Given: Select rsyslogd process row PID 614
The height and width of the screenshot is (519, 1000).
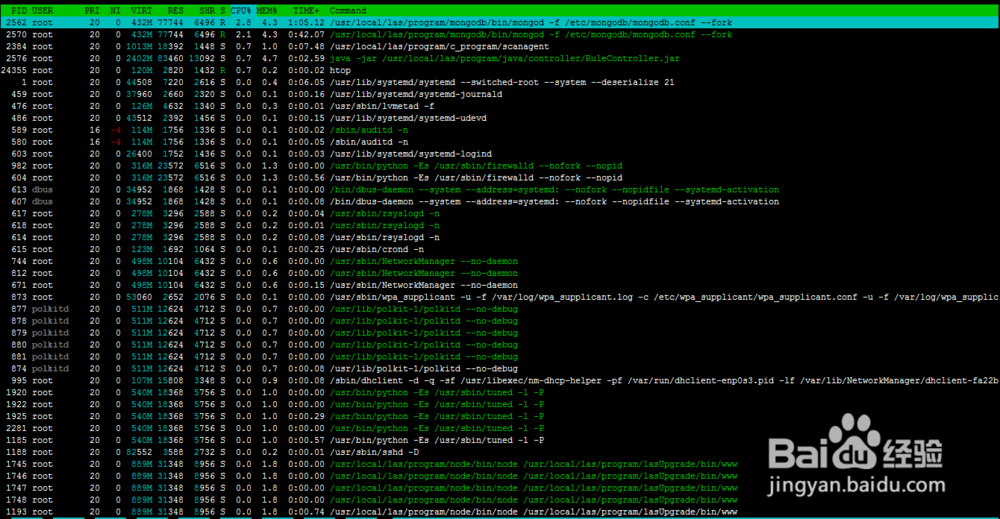Looking at the screenshot, I should [500, 238].
